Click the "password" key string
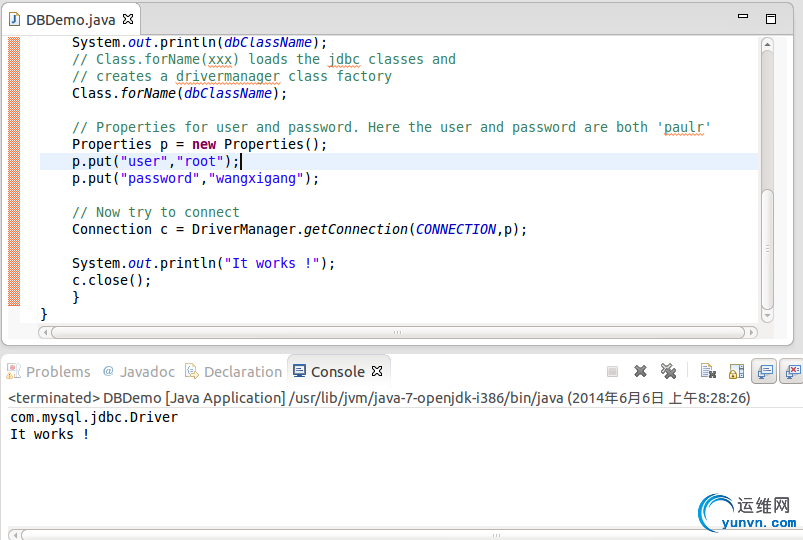Screen dimensions: 803x540 pyautogui.click(x=160, y=178)
